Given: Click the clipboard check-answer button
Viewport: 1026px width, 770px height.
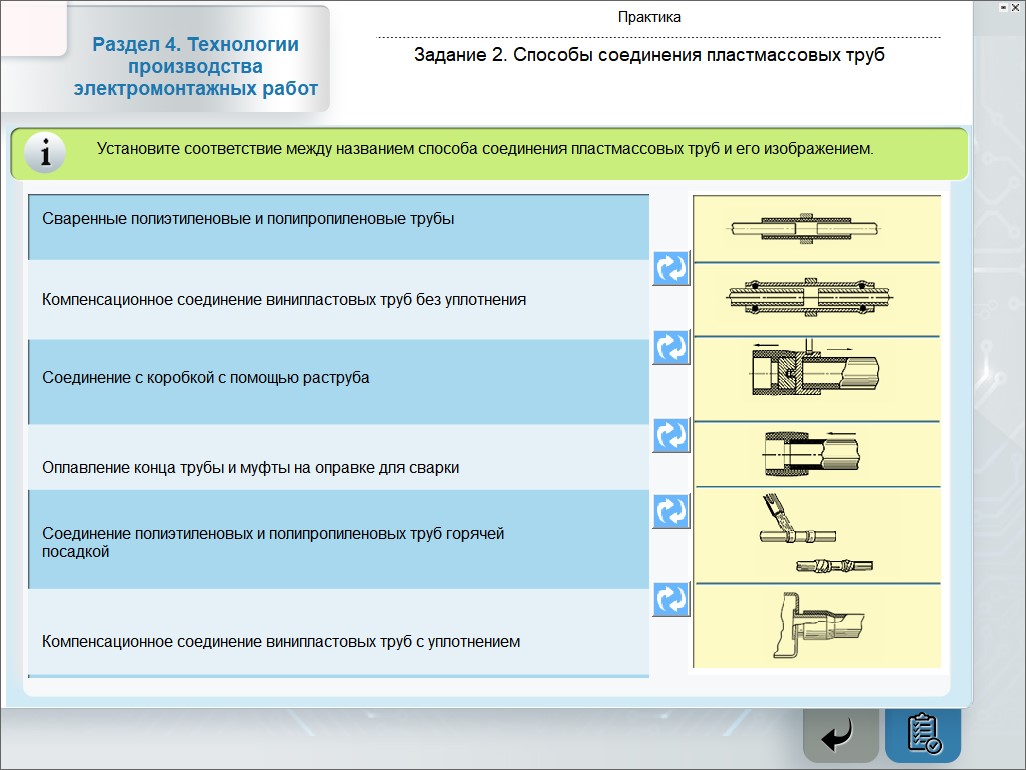Looking at the screenshot, I should (922, 735).
